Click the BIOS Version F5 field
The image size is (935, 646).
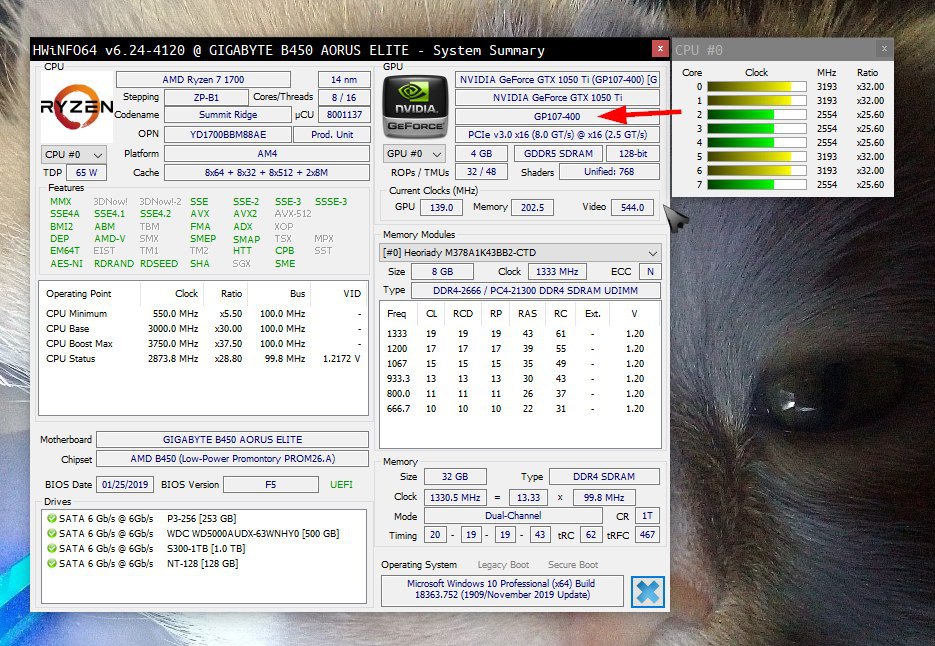[x=271, y=484]
